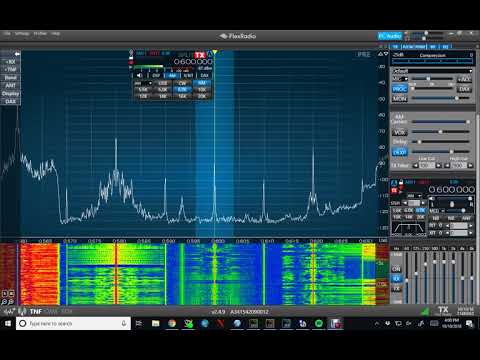This screenshot has height=360, width=480.
Task: Toggle the MON monitor button
Action: pyautogui.click(x=399, y=99)
